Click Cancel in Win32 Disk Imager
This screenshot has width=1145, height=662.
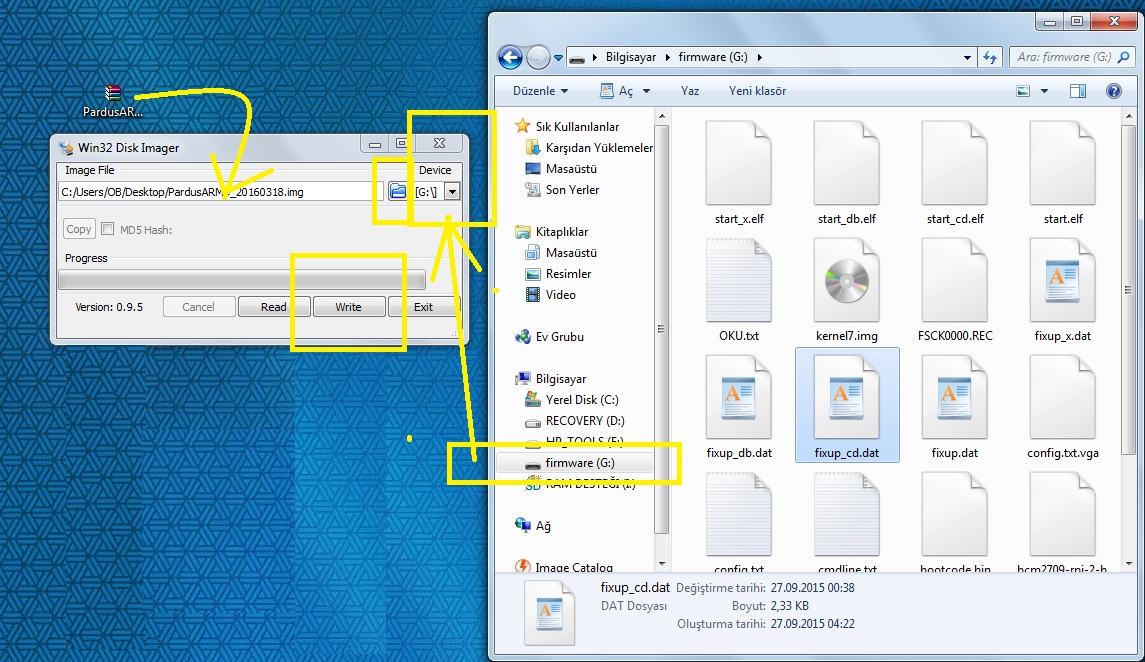pyautogui.click(x=199, y=307)
